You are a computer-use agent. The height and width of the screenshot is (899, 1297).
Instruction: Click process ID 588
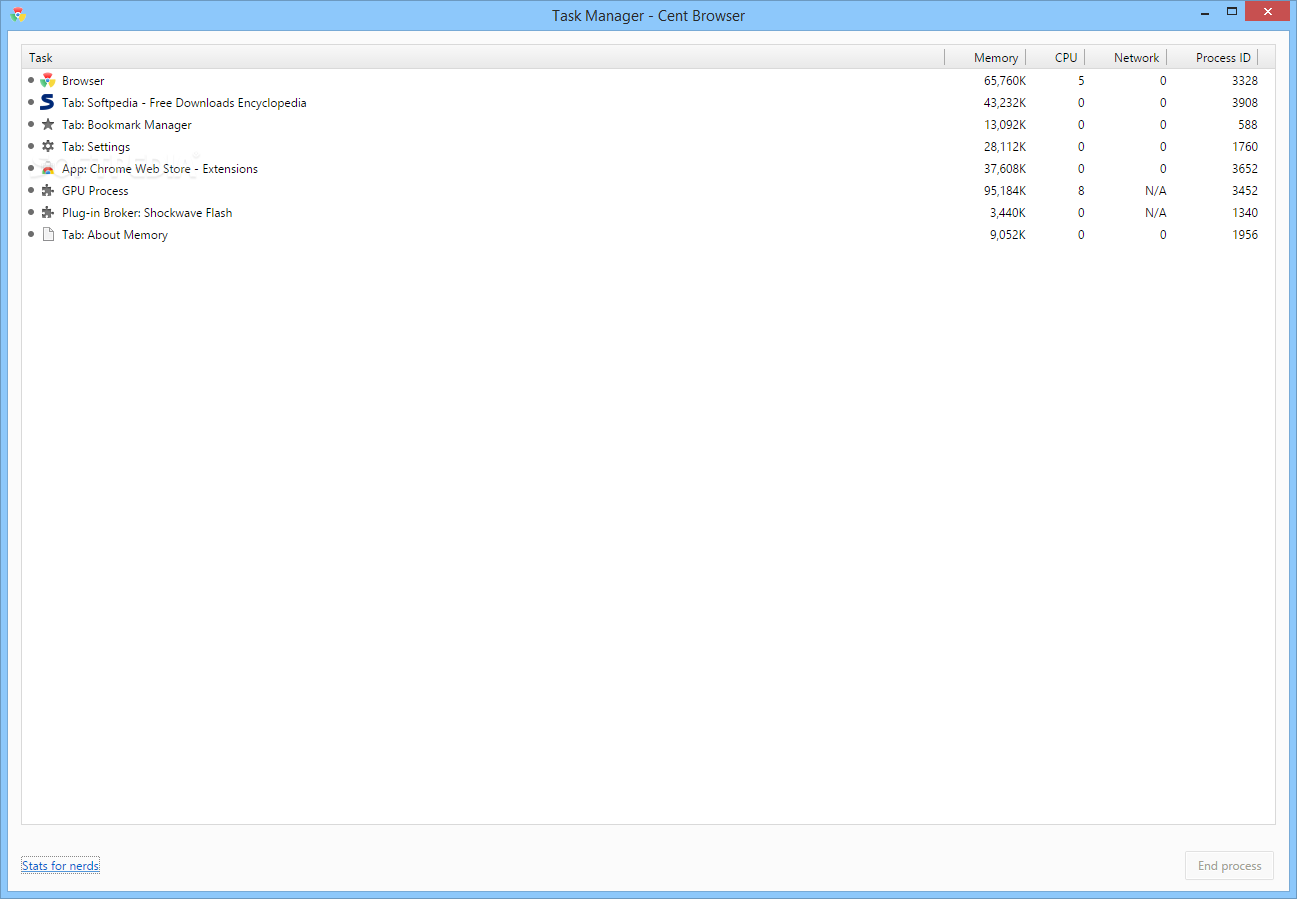point(1248,125)
